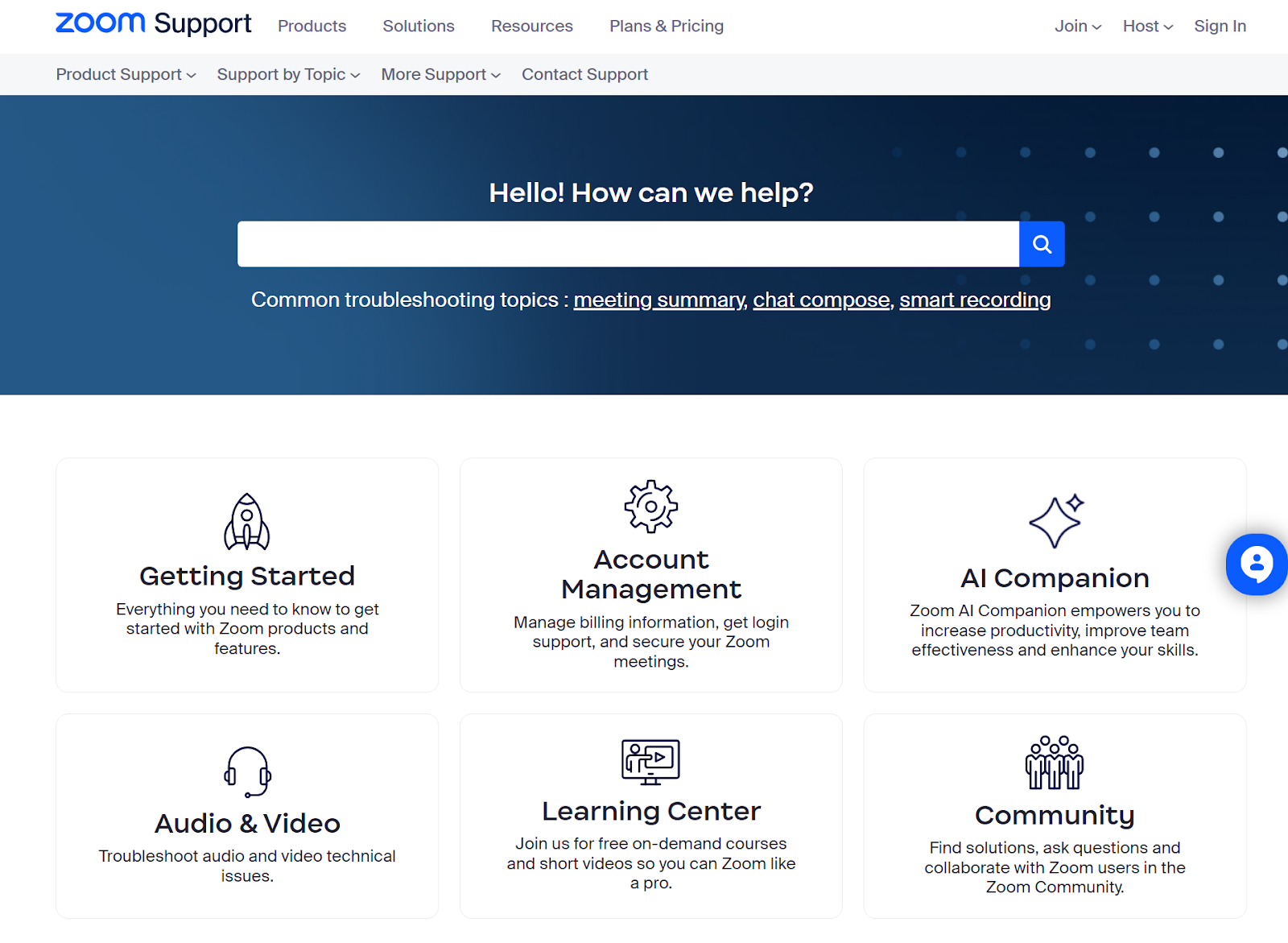Open the Community heading
1288x943 pixels.
1055,815
